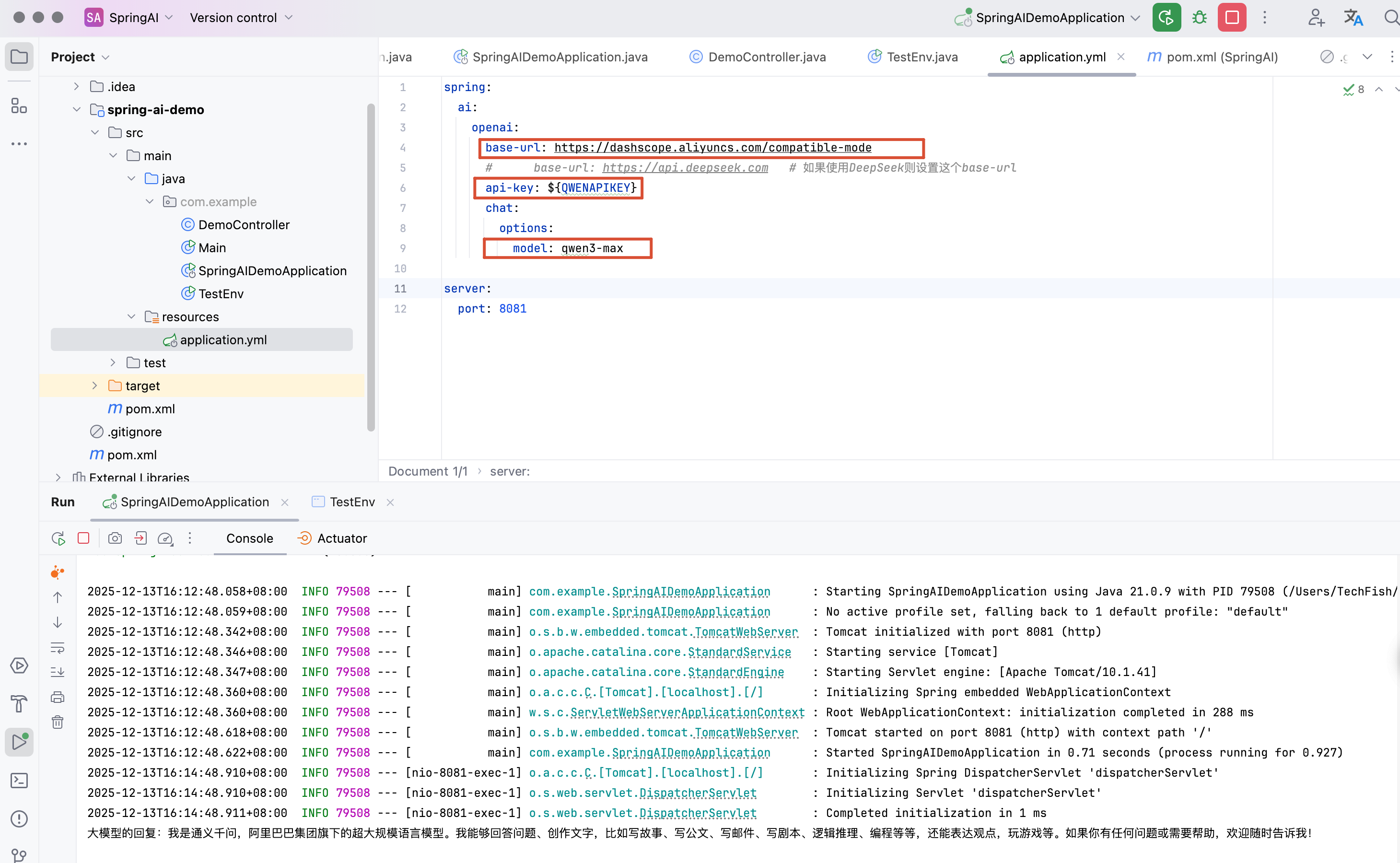1400x863 pixels.
Task: Open the dashscope base-url link
Action: 712,148
